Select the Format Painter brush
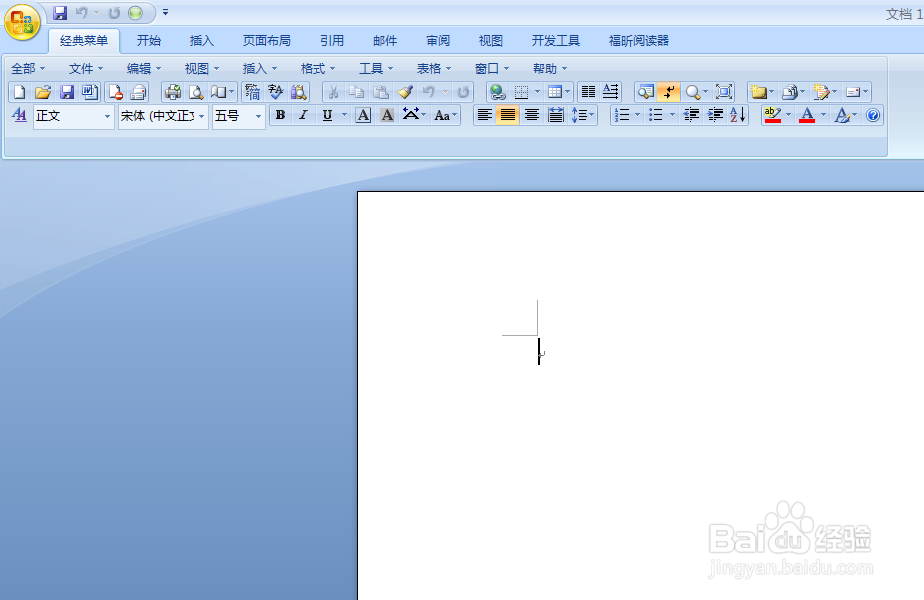Viewport: 924px width, 600px height. 405,92
